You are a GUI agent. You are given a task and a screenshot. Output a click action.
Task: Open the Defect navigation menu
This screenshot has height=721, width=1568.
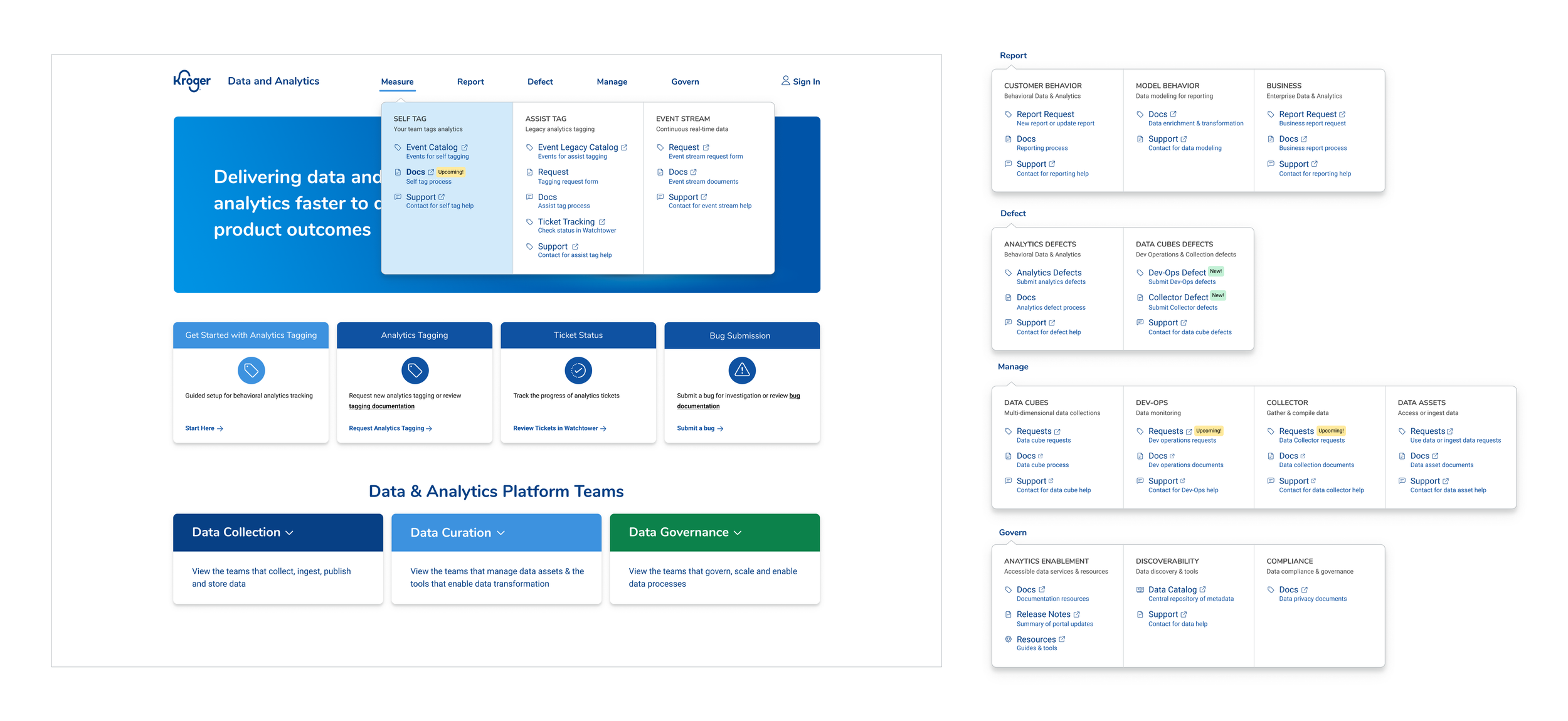539,82
